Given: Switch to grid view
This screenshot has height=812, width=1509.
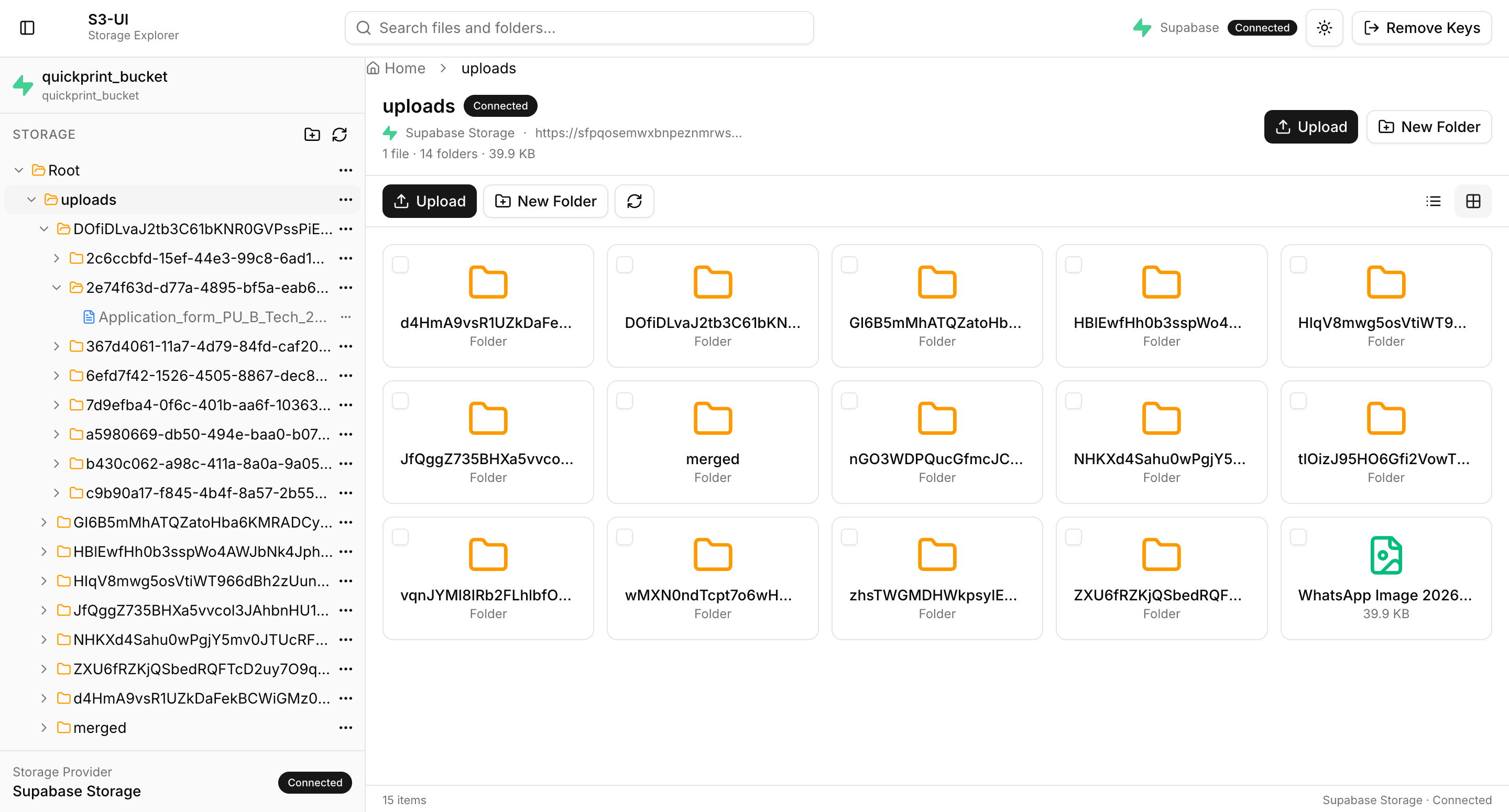Looking at the screenshot, I should (1473, 201).
